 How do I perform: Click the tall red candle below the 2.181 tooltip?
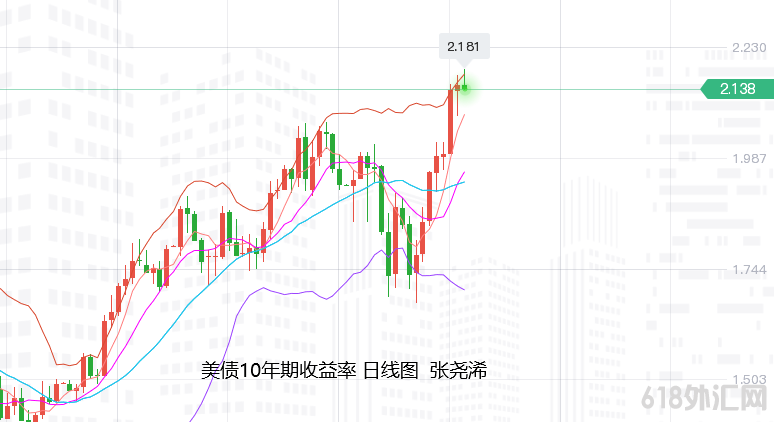(x=450, y=120)
